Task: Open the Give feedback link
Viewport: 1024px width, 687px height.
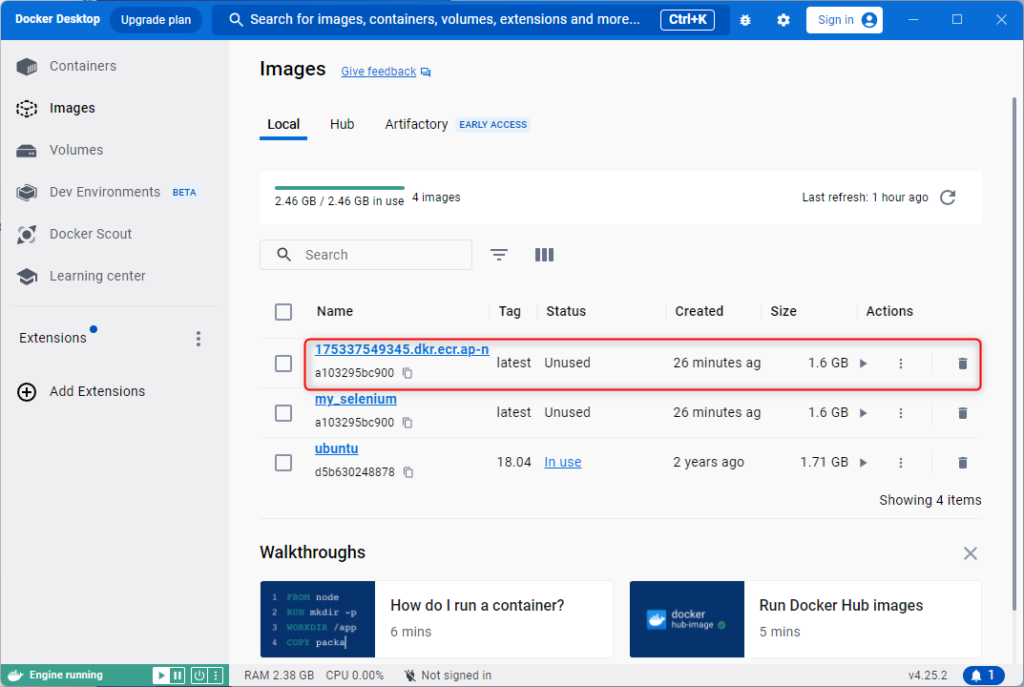Action: (378, 72)
